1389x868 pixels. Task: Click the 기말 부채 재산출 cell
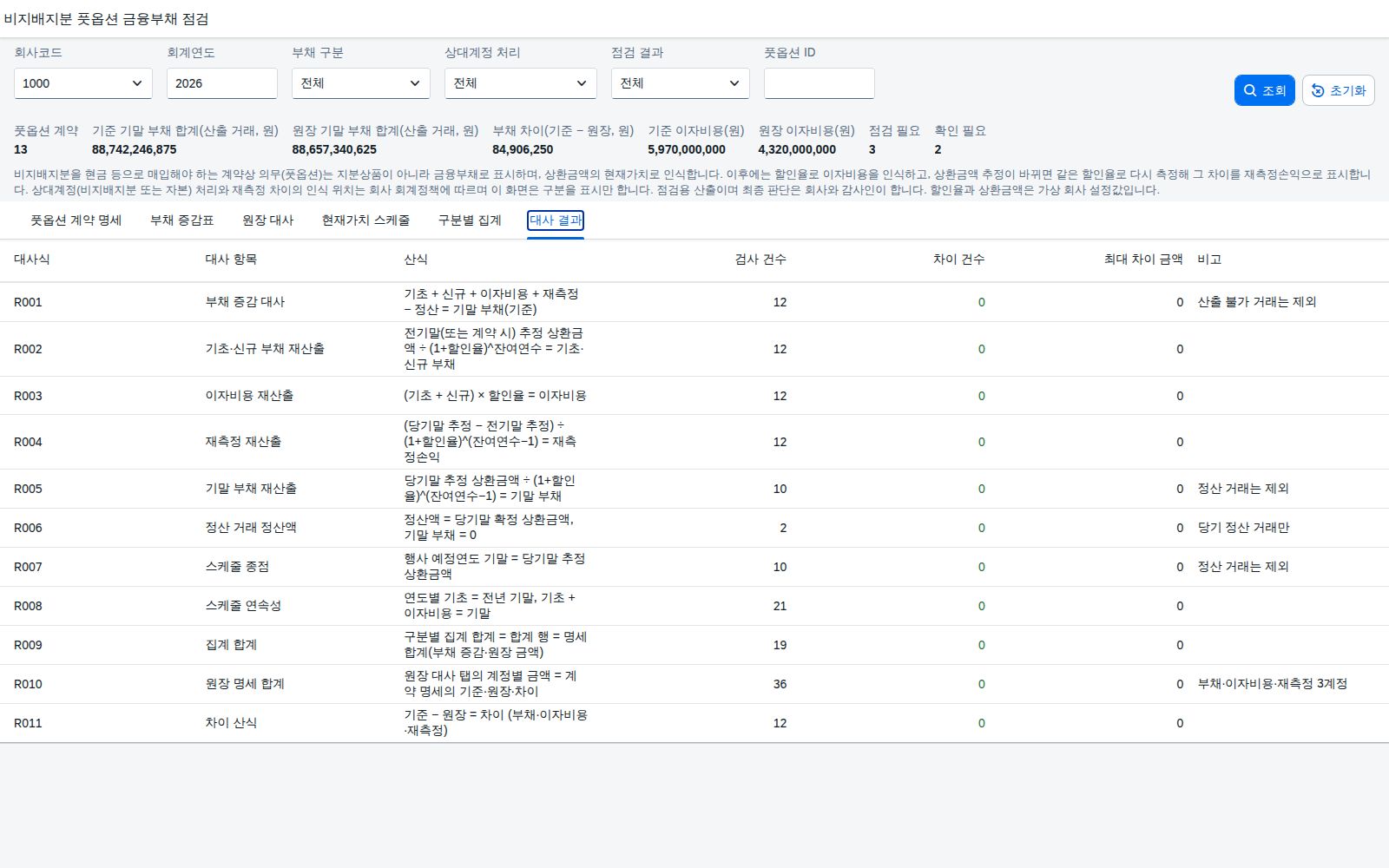251,489
